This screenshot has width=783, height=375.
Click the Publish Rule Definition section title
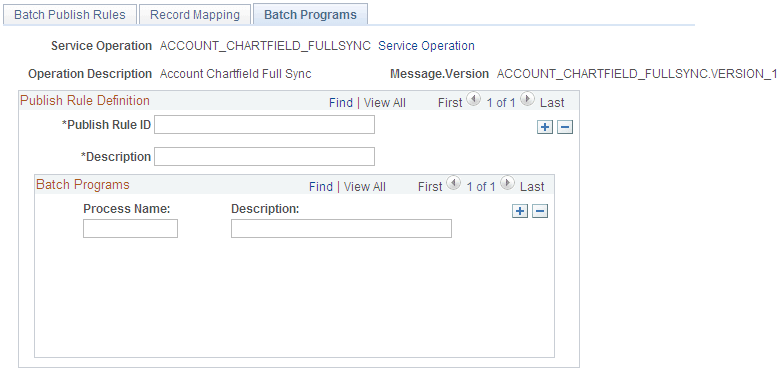[x=85, y=100]
